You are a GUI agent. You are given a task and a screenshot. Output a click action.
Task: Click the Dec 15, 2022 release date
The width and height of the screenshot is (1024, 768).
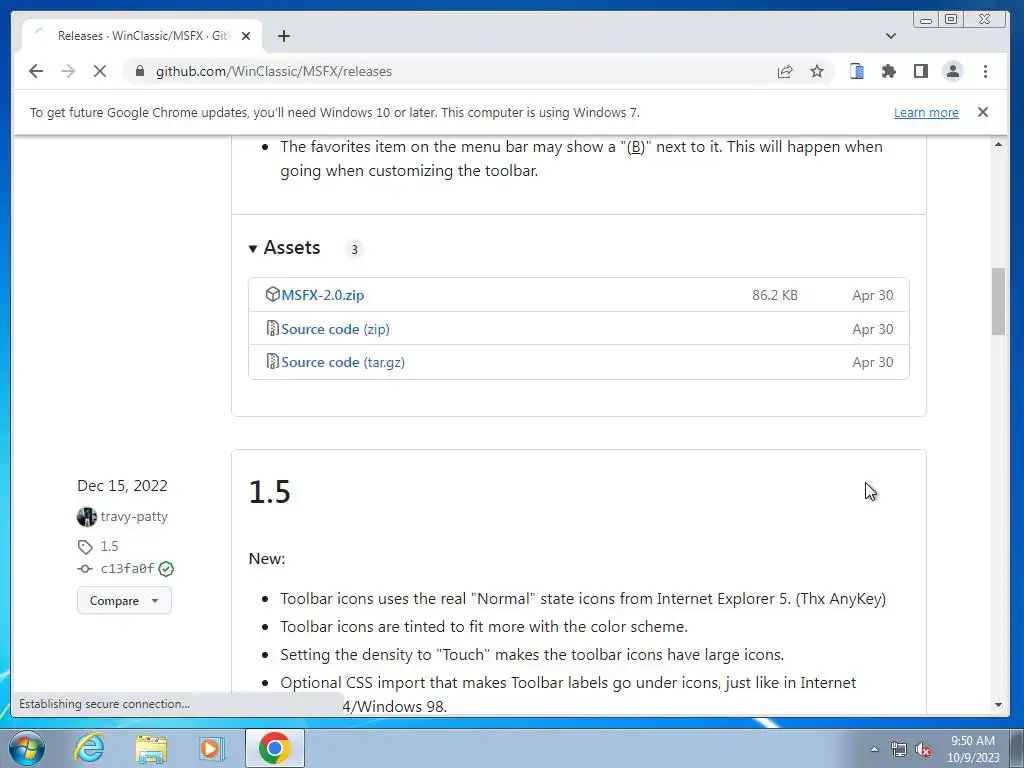click(122, 486)
